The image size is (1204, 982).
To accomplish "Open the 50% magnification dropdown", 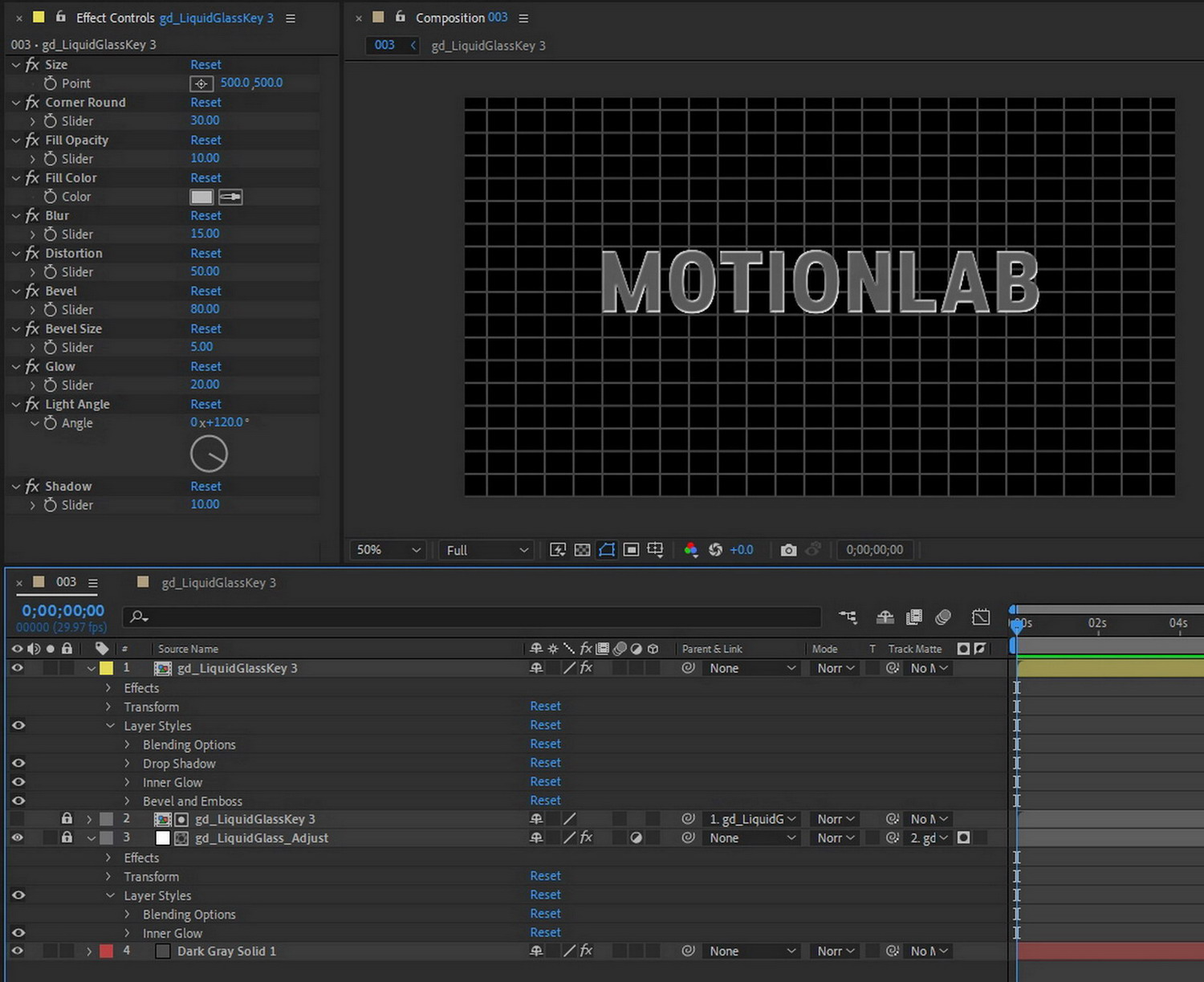I will click(388, 550).
